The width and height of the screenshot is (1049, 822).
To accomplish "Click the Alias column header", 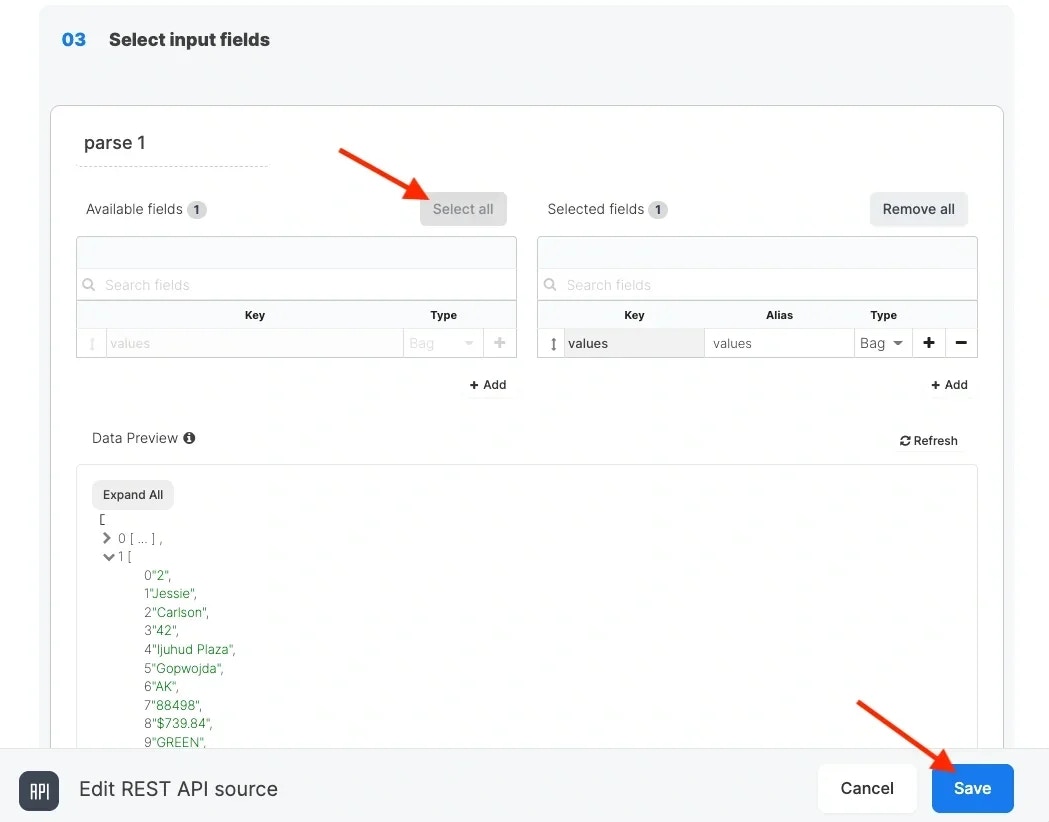I will point(779,315).
